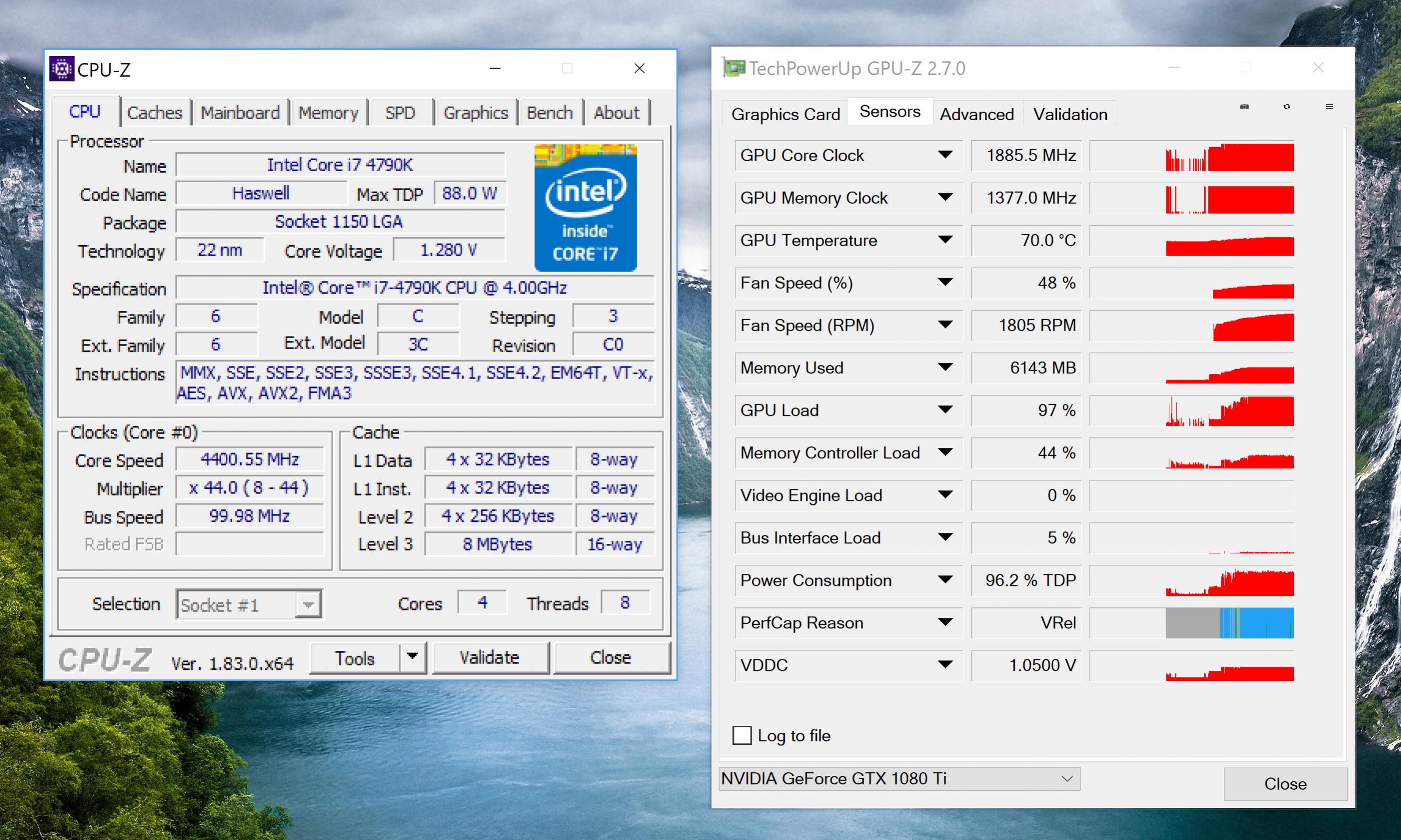Click the GPU Load history graph
1401x840 pixels.
tap(1229, 411)
